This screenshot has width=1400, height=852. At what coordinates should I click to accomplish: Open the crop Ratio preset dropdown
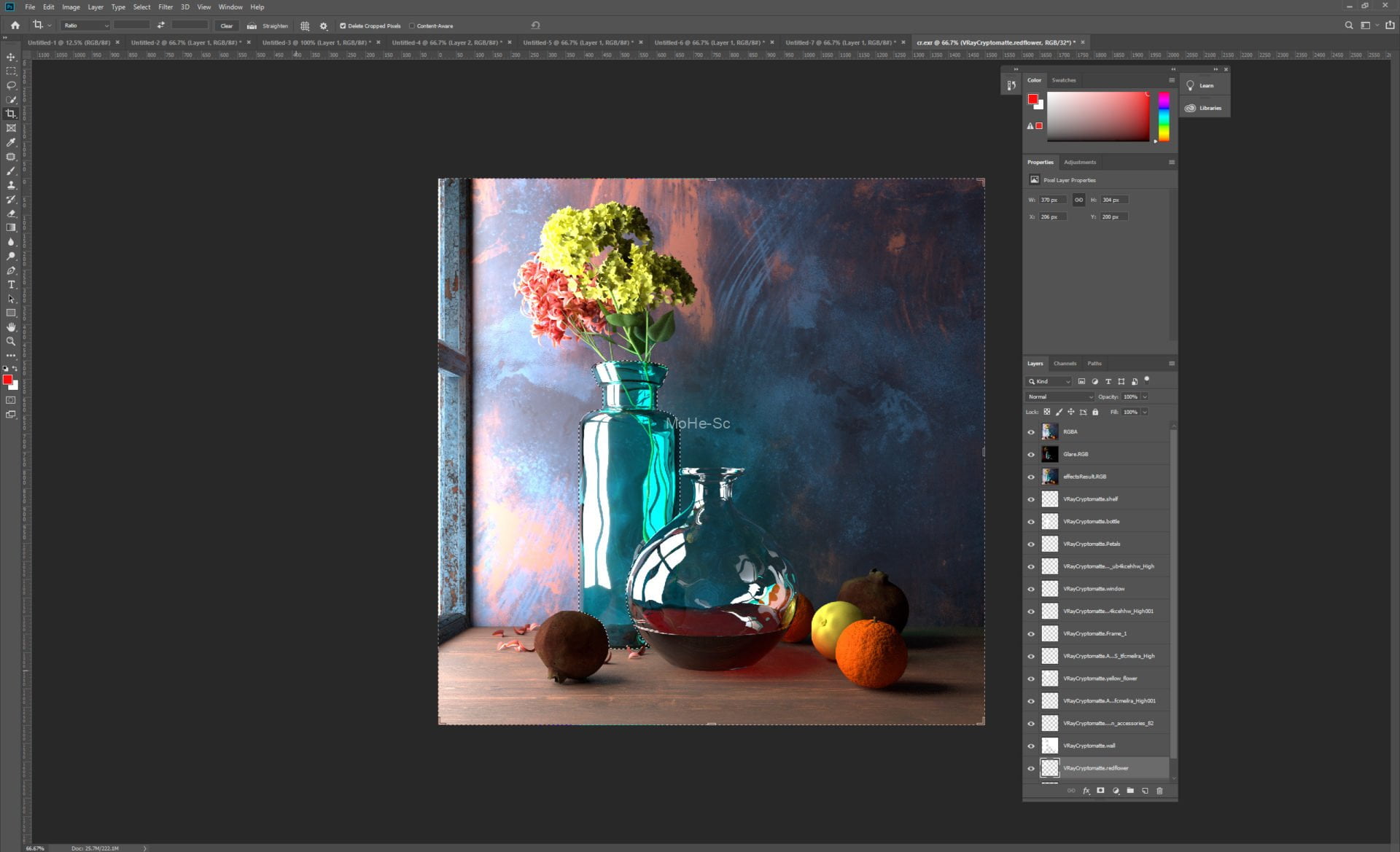tap(85, 26)
